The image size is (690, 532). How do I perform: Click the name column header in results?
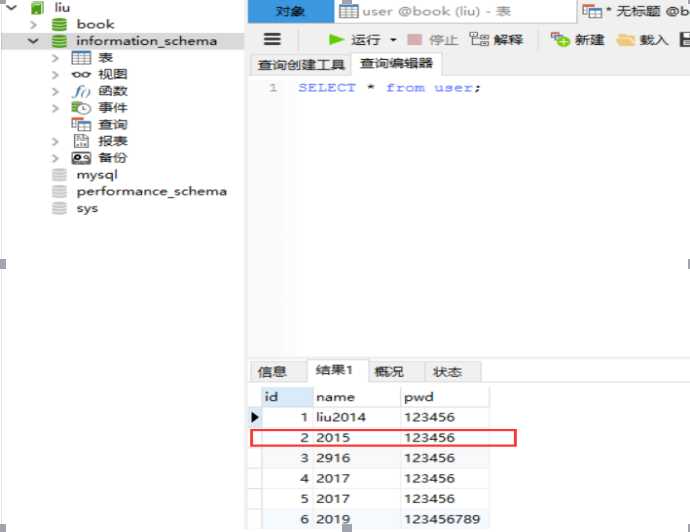(x=335, y=396)
